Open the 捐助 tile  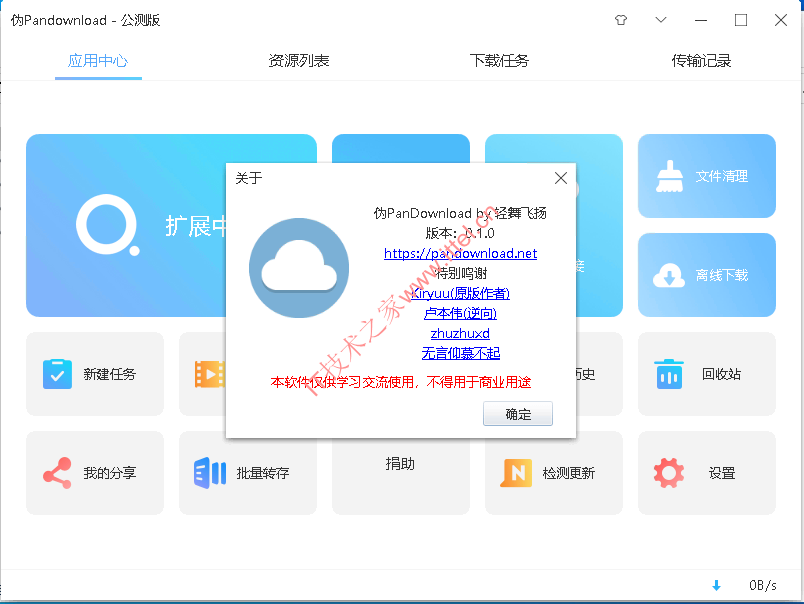point(400,473)
